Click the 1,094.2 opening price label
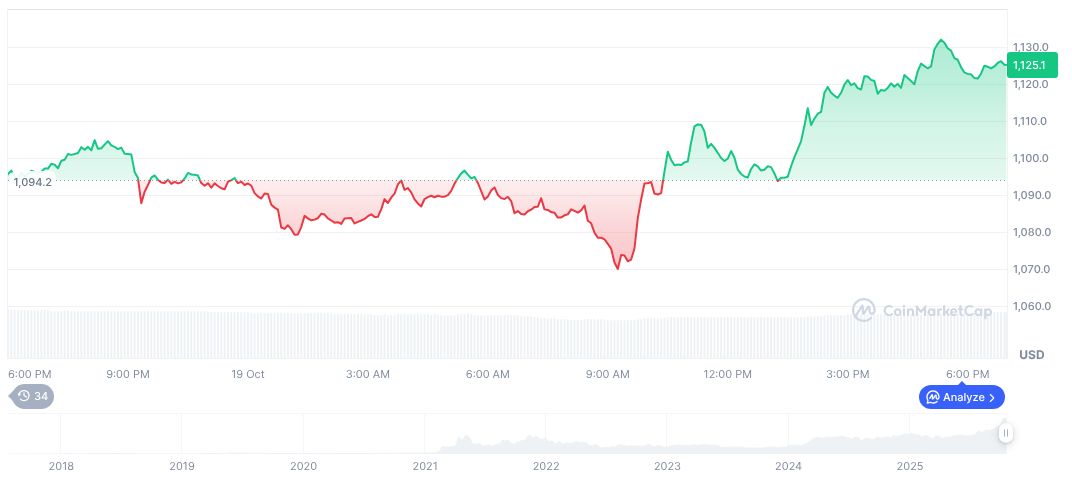The image size is (1072, 477). [32, 182]
